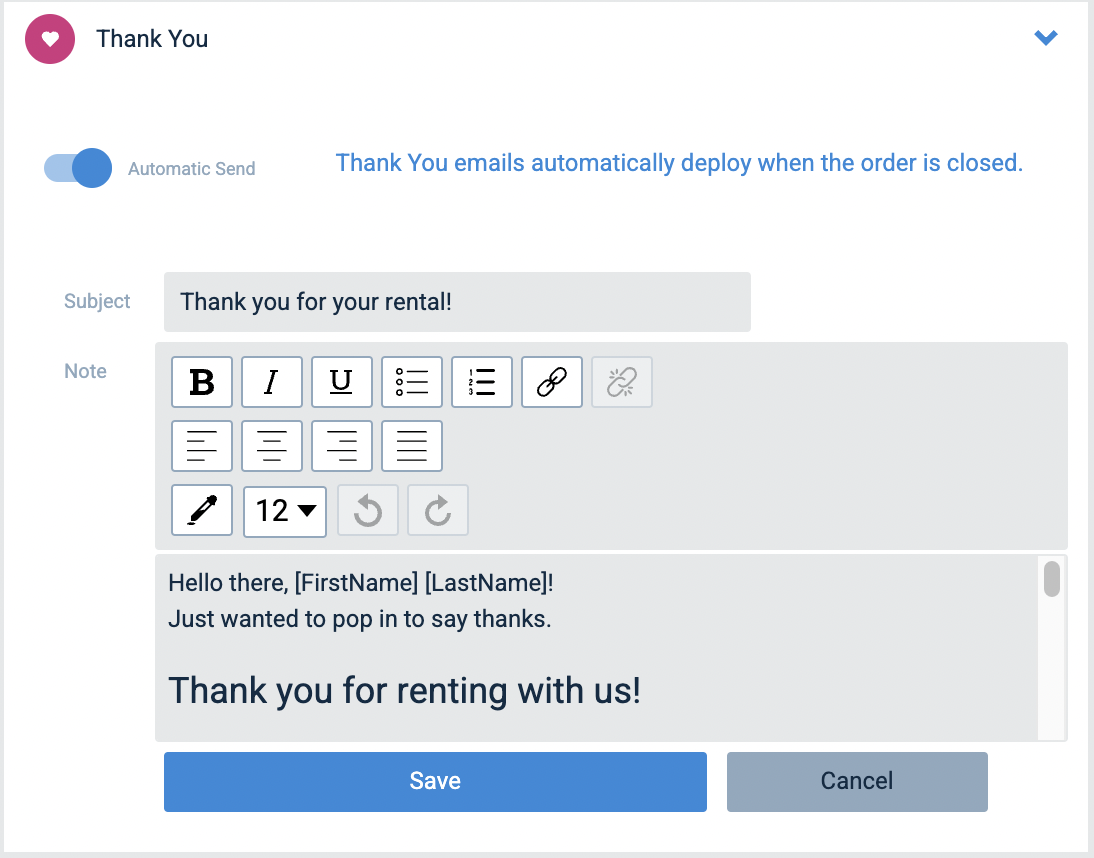Insert a numbered list

click(482, 382)
